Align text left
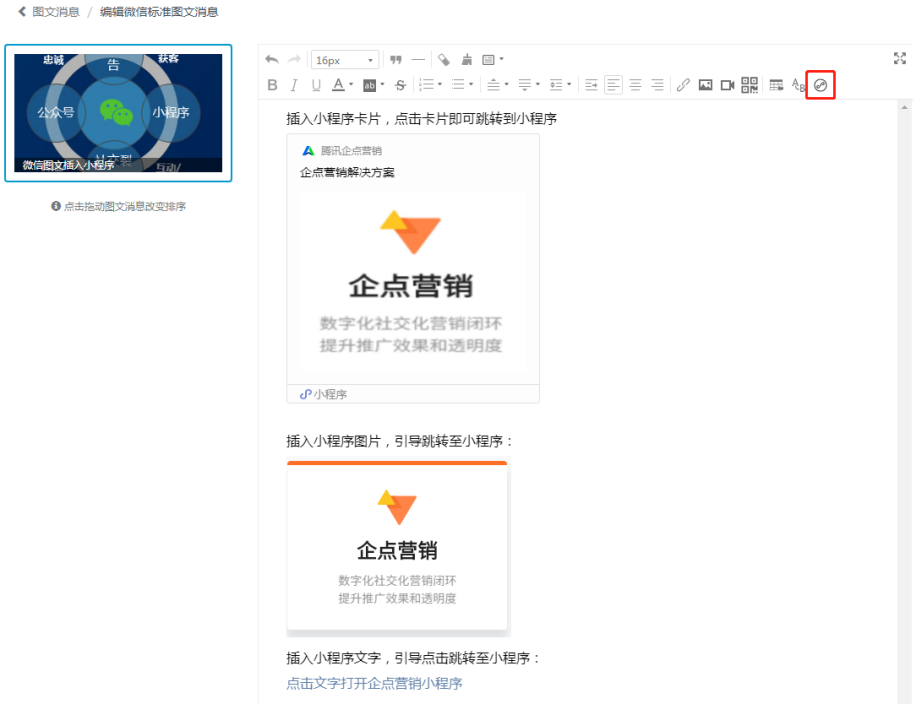916x704 pixels. (x=613, y=85)
